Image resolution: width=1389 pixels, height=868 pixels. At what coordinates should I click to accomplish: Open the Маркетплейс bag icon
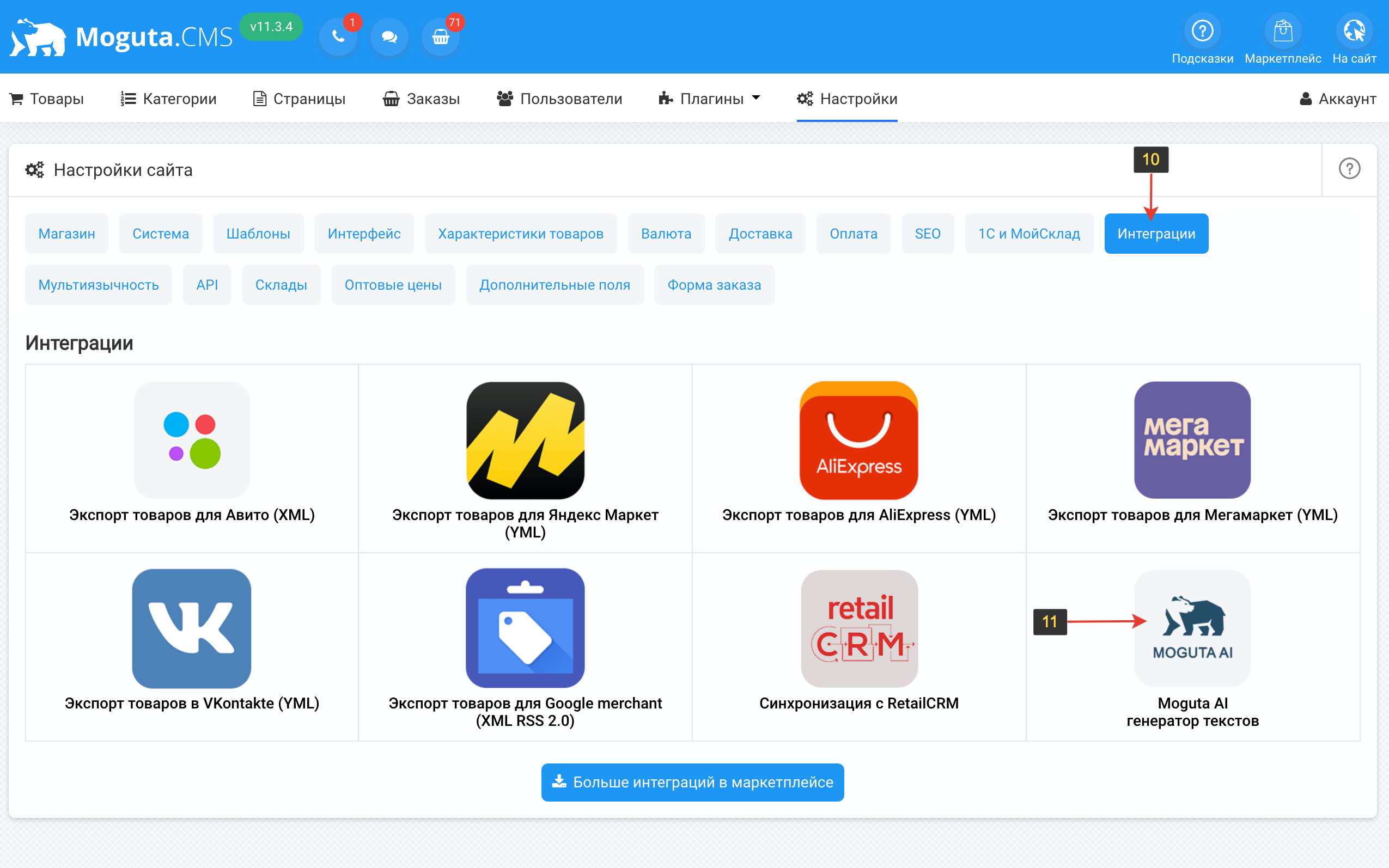[1282, 31]
